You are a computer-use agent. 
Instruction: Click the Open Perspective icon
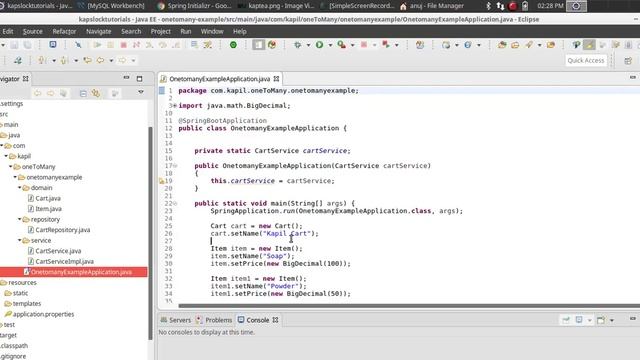tap(628, 61)
